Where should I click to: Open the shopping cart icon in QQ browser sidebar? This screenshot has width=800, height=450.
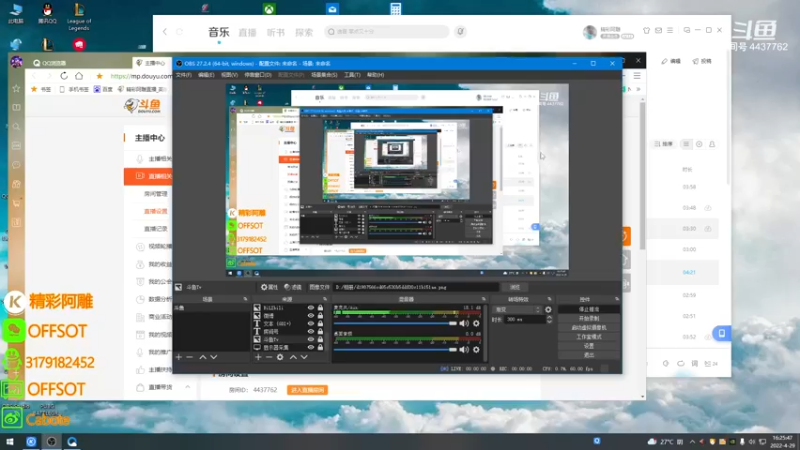pyautogui.click(x=16, y=203)
